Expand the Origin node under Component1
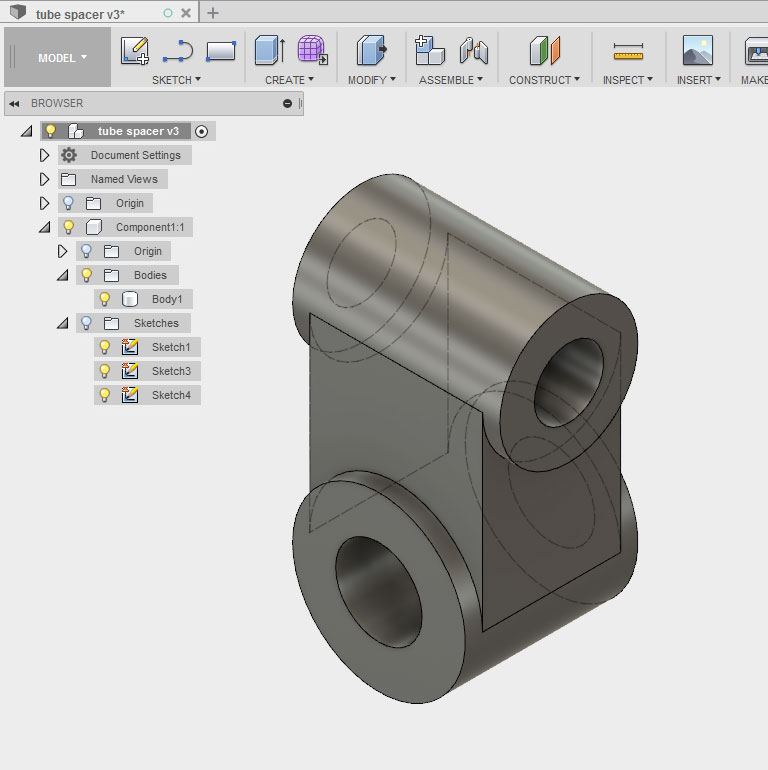 pyautogui.click(x=62, y=251)
